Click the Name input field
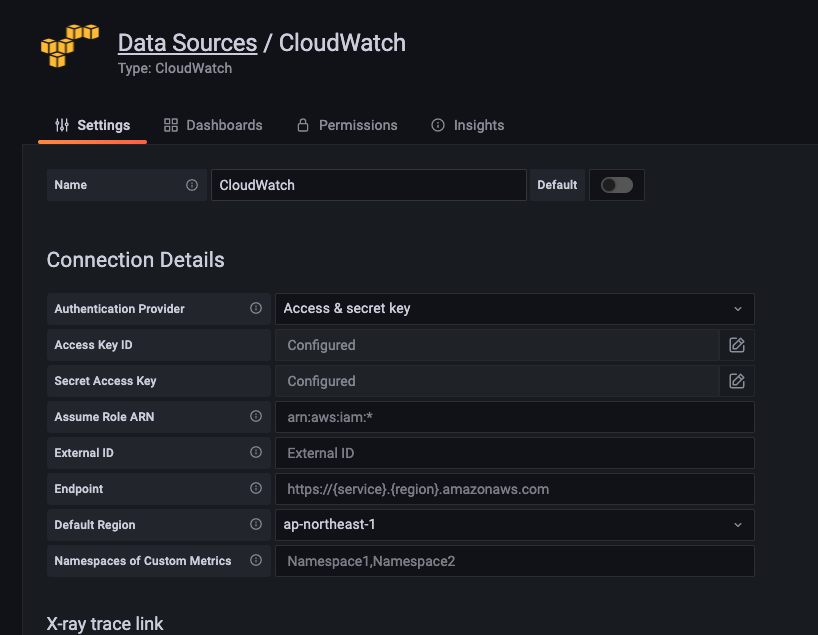This screenshot has width=818, height=635. tap(368, 185)
